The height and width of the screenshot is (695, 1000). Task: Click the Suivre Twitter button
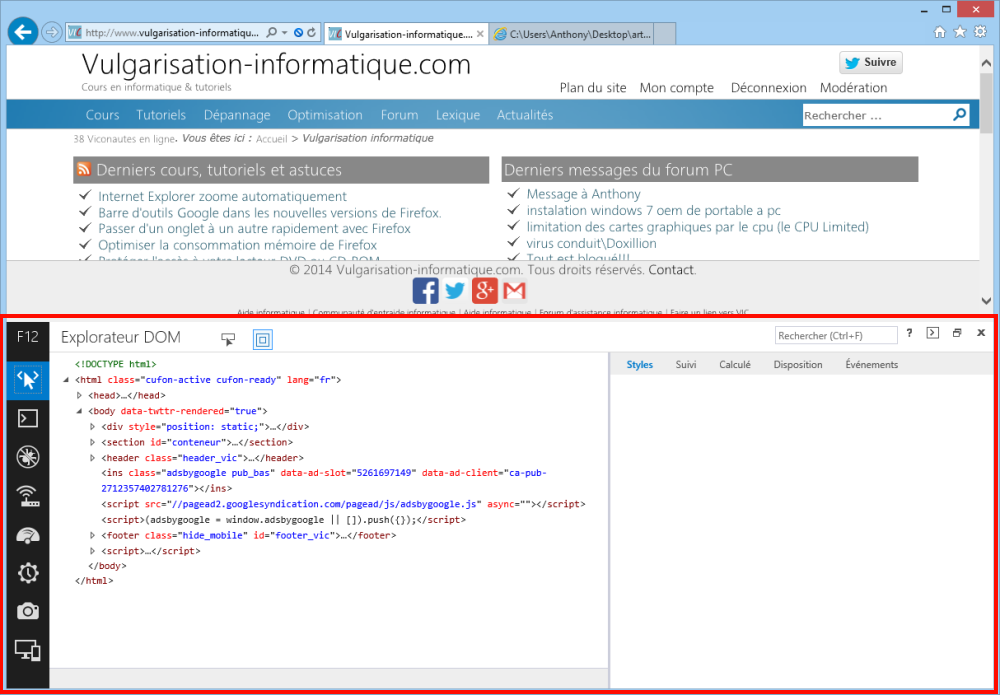click(x=871, y=62)
